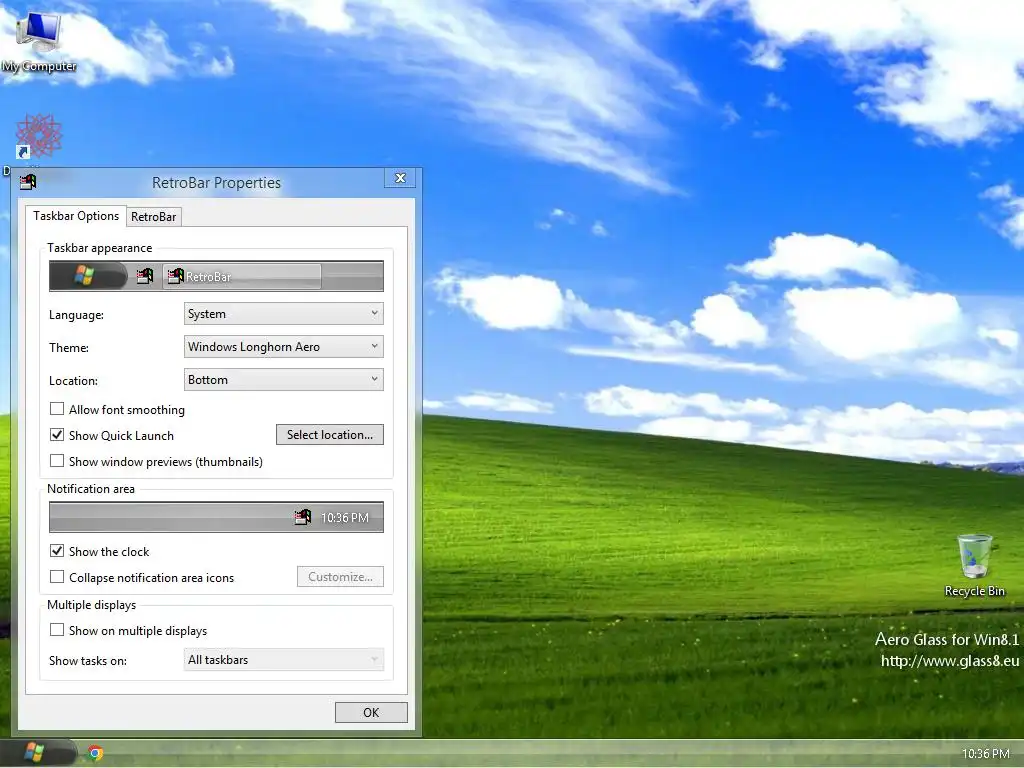Open the My Computer desktop icon

tap(39, 40)
